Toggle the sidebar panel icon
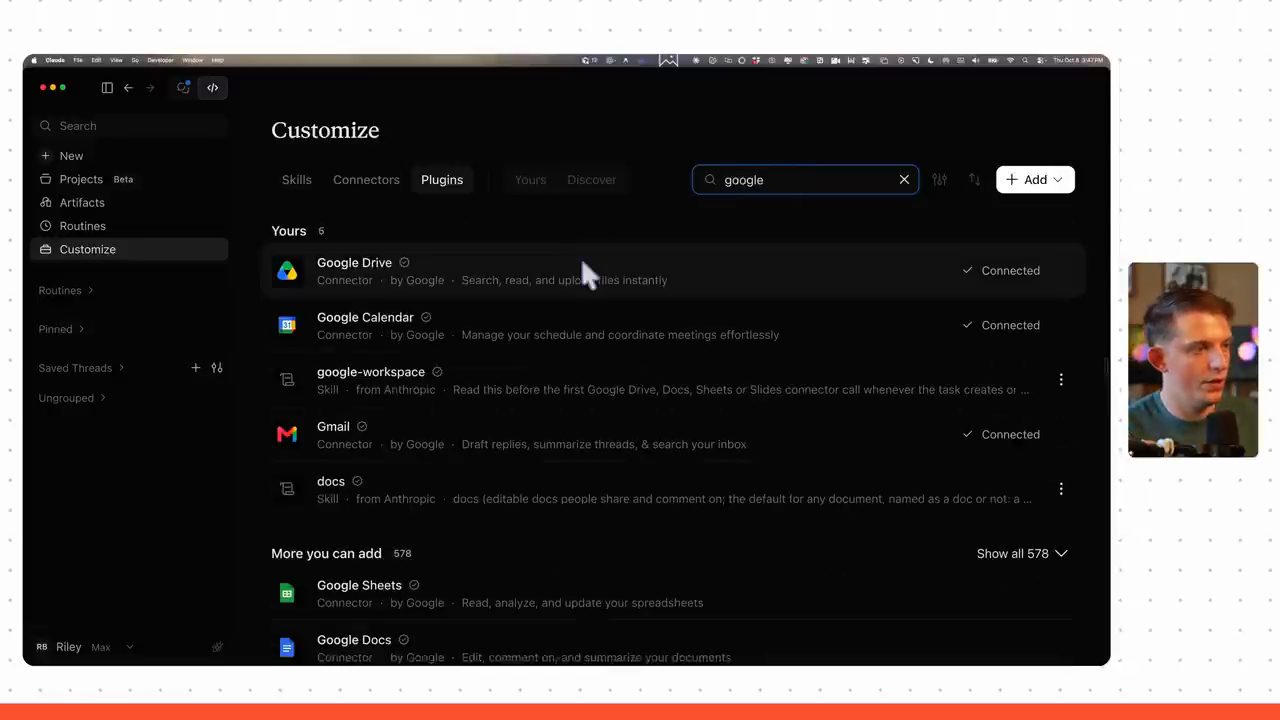The width and height of the screenshot is (1280, 720). pos(107,88)
